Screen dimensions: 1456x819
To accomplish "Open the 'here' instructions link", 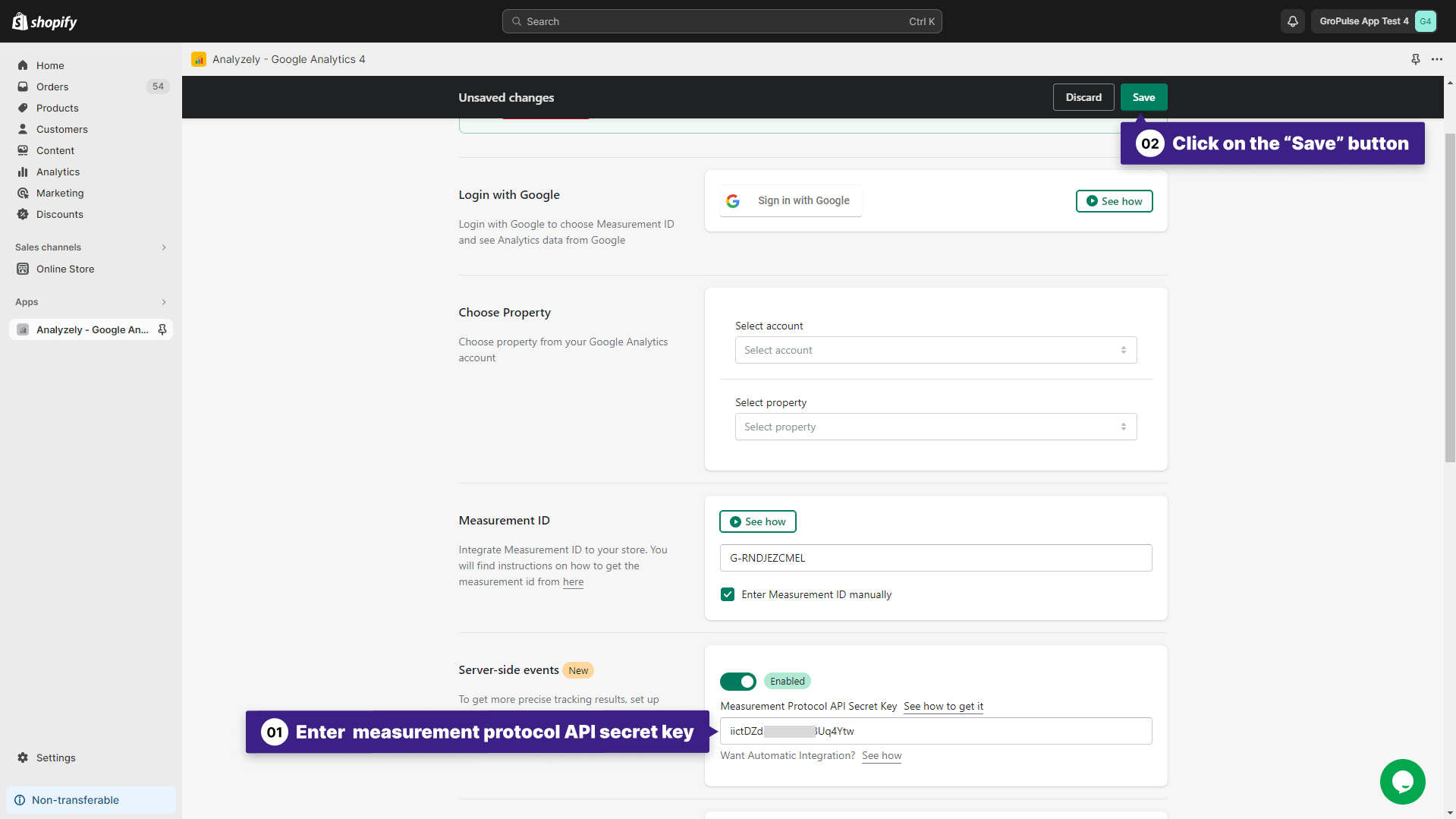I will click(573, 582).
